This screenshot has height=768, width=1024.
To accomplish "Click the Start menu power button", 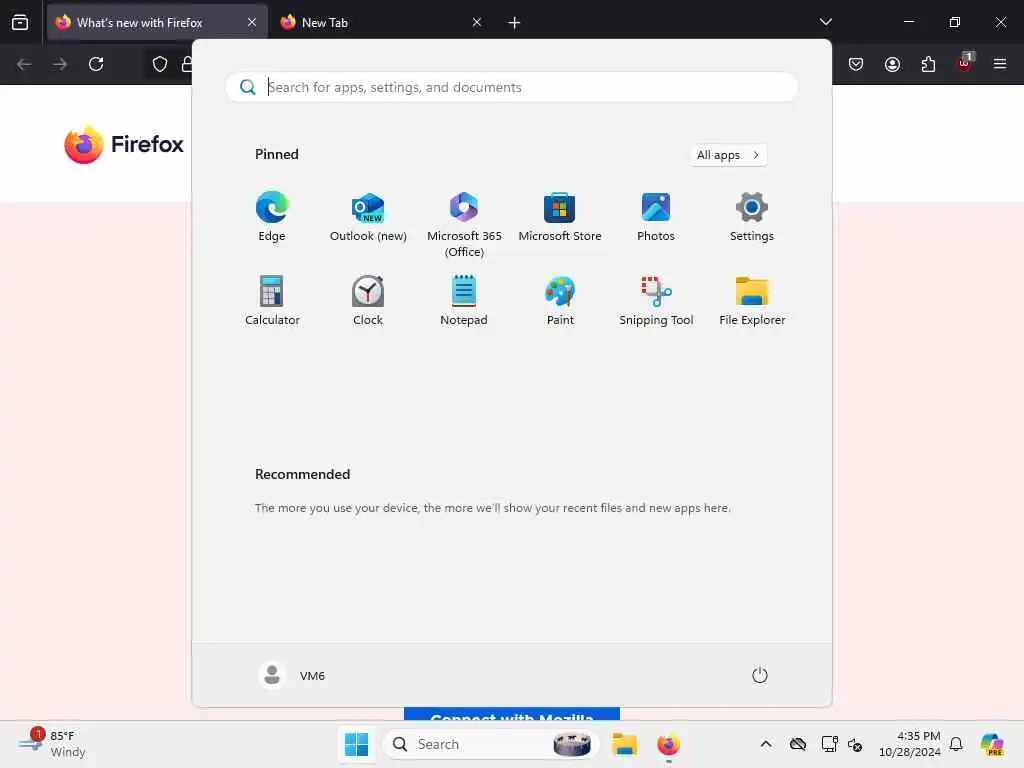I will point(760,675).
